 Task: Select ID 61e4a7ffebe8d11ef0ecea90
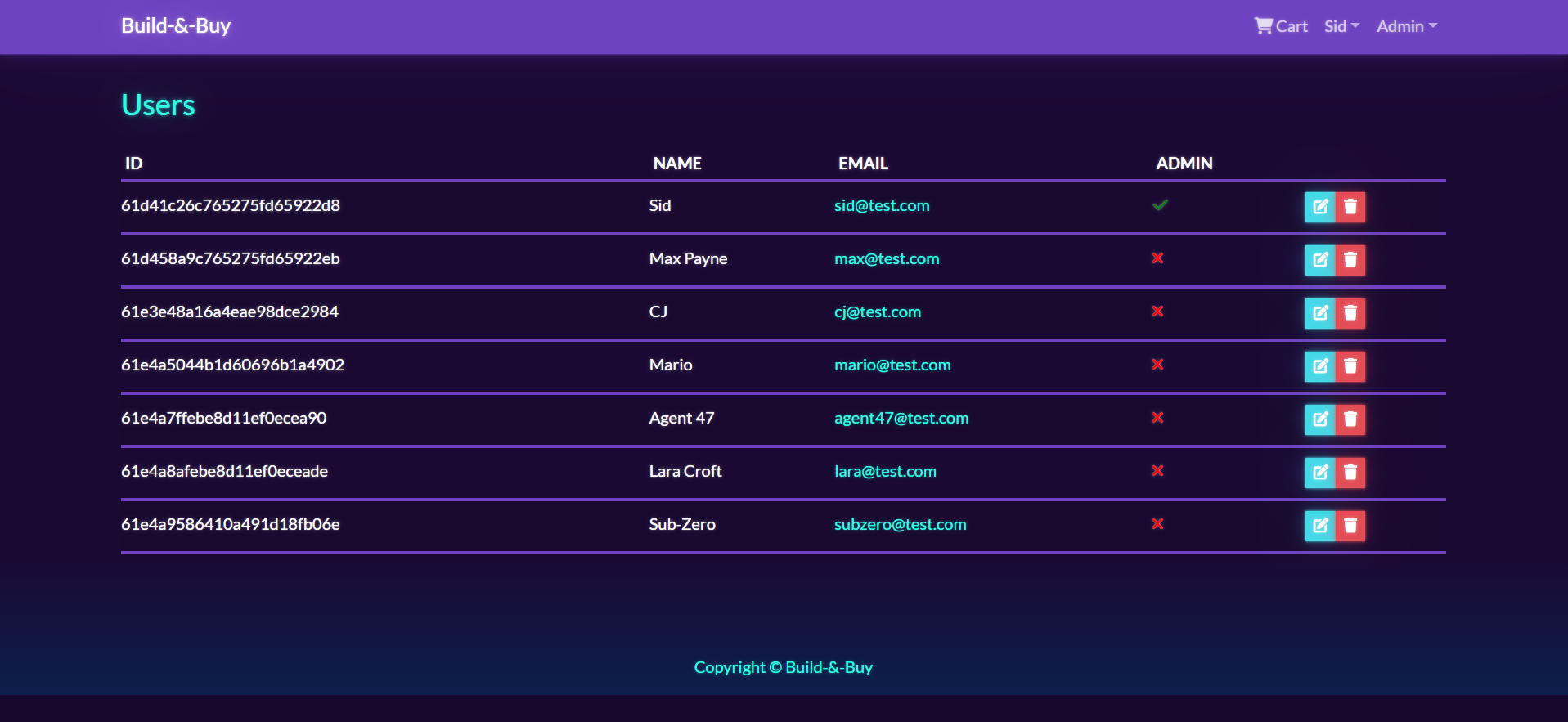224,418
